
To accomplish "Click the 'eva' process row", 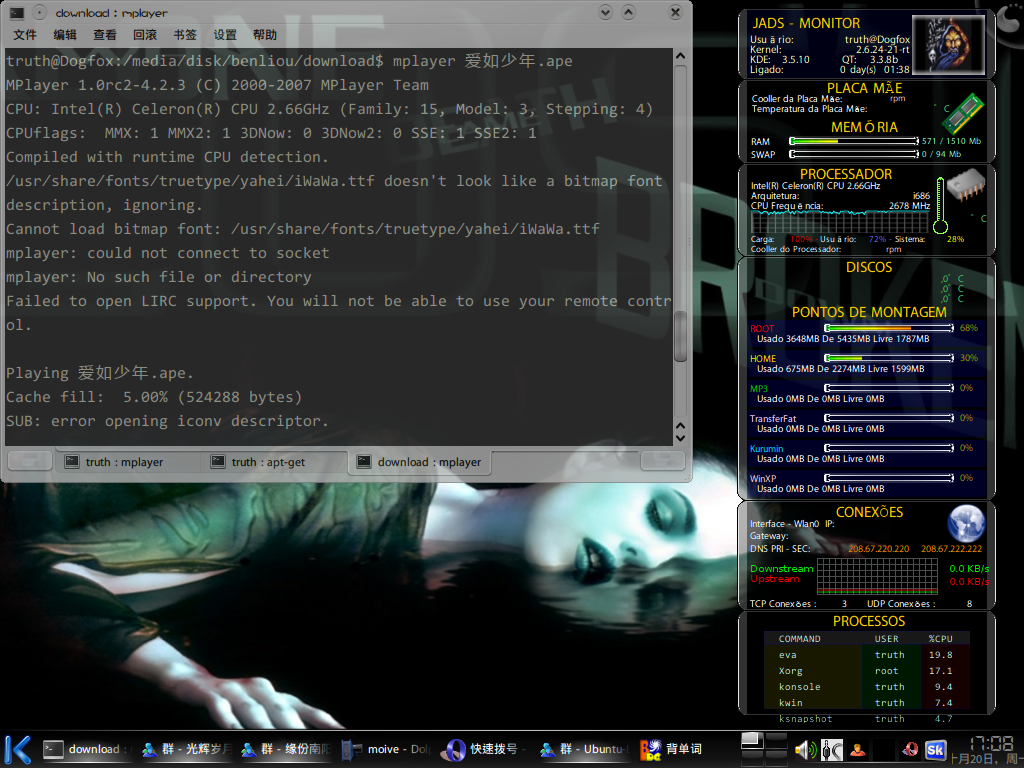I will click(867, 655).
